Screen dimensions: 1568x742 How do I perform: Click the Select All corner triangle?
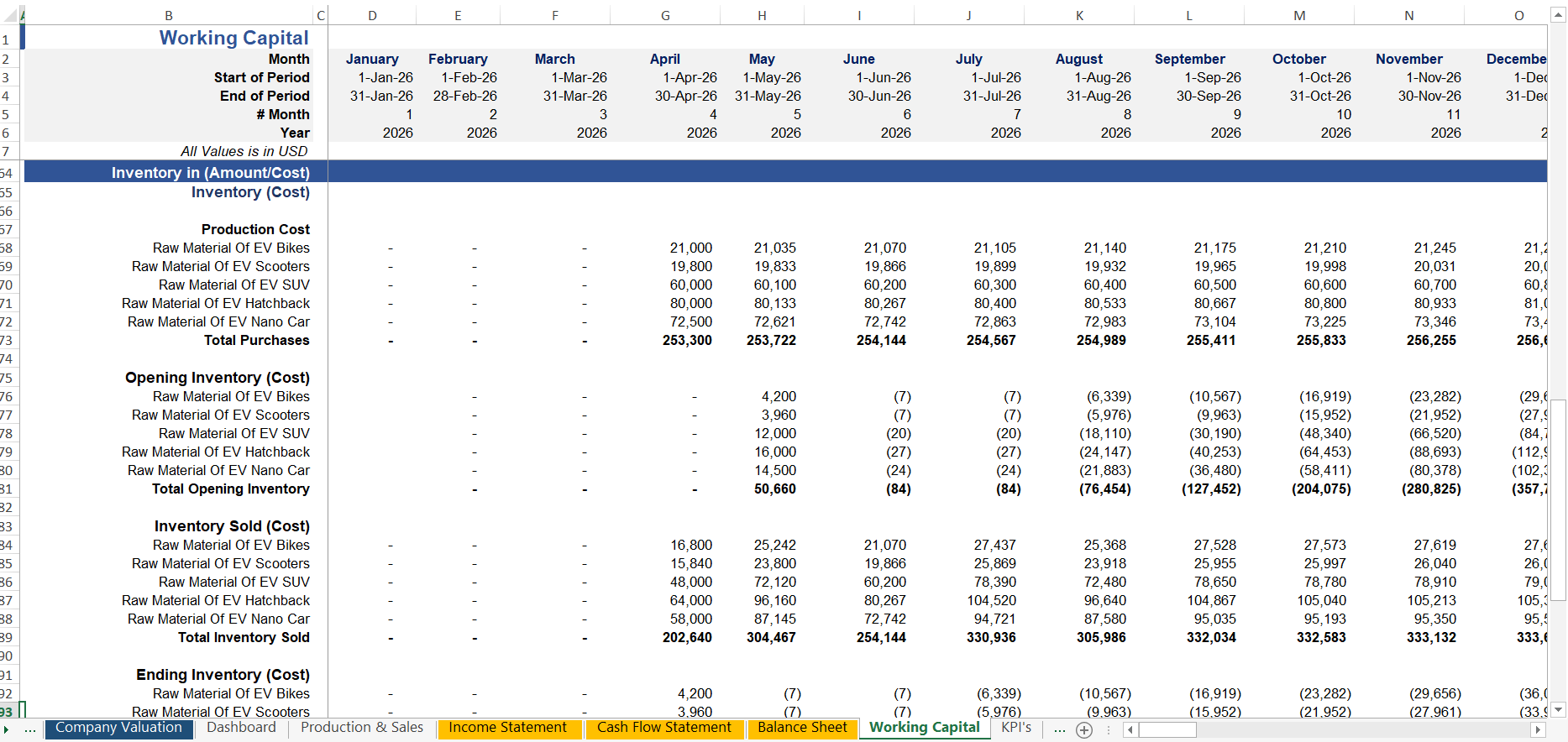point(12,15)
